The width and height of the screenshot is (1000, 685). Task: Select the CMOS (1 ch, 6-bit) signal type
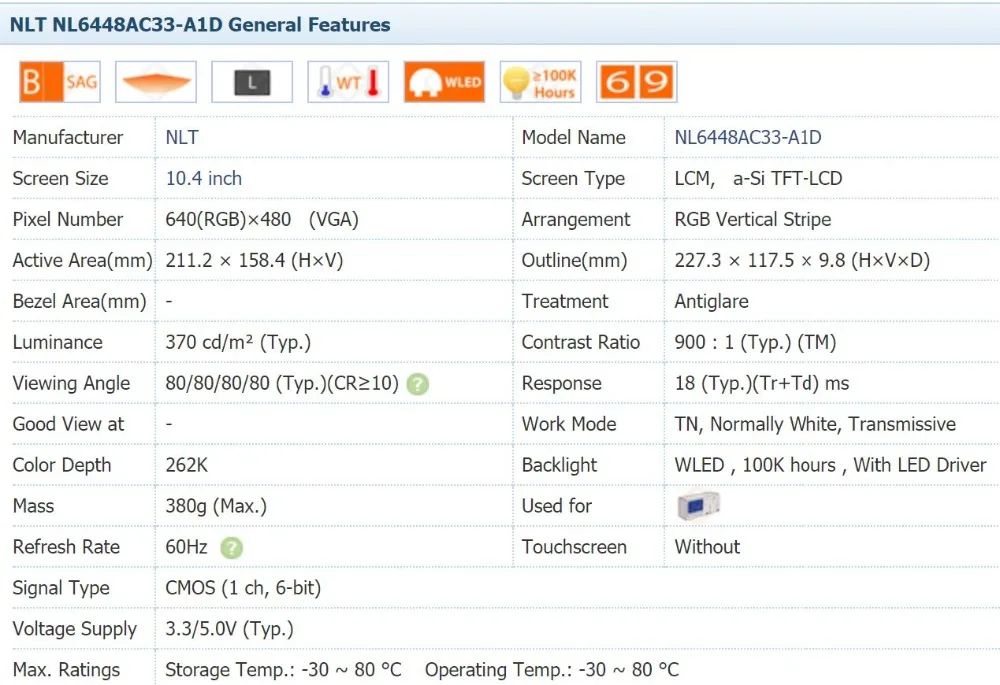(243, 587)
